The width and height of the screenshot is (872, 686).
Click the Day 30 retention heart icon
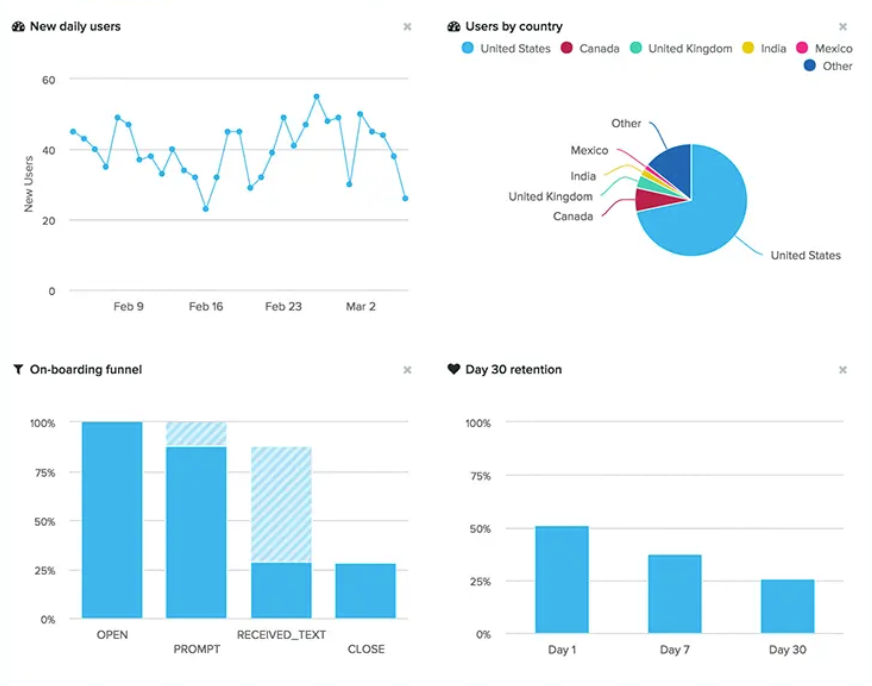point(454,369)
